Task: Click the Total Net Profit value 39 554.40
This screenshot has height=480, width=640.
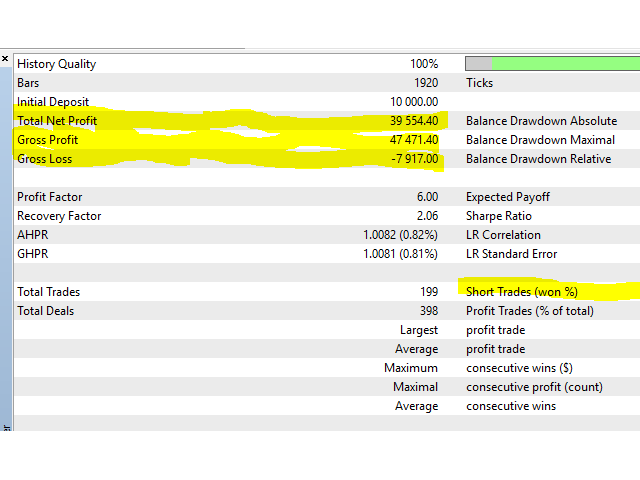Action: (x=413, y=121)
